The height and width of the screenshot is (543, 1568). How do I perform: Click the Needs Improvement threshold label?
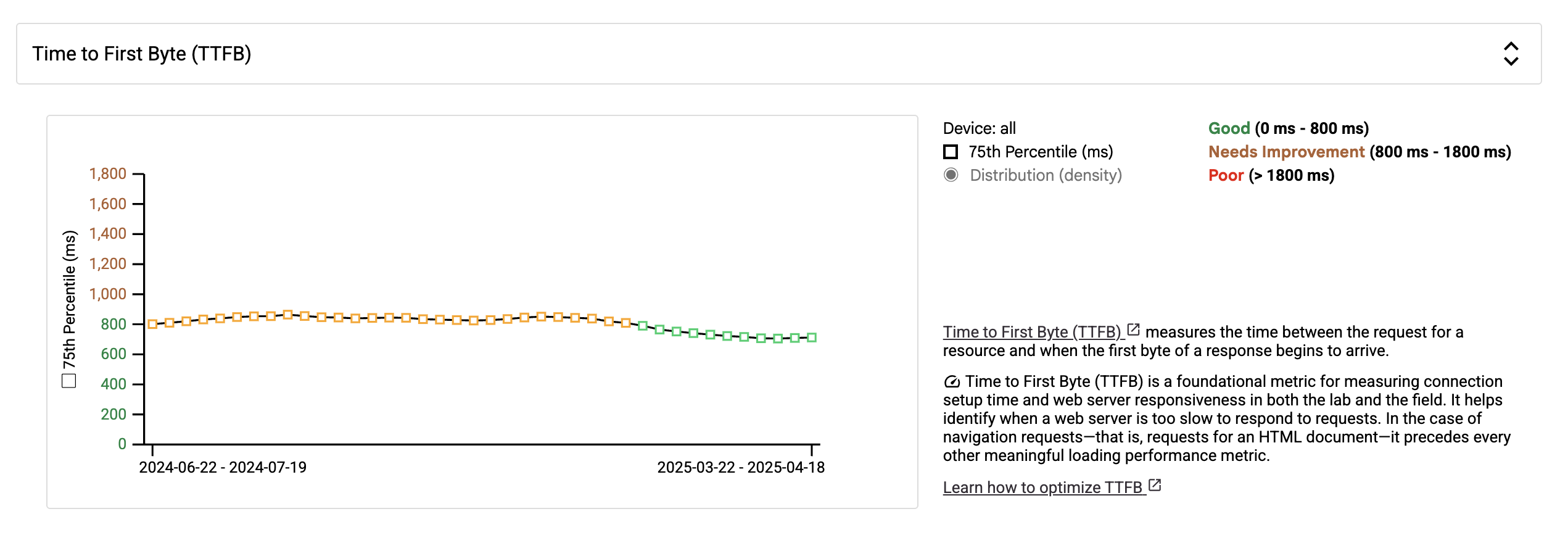(1286, 152)
